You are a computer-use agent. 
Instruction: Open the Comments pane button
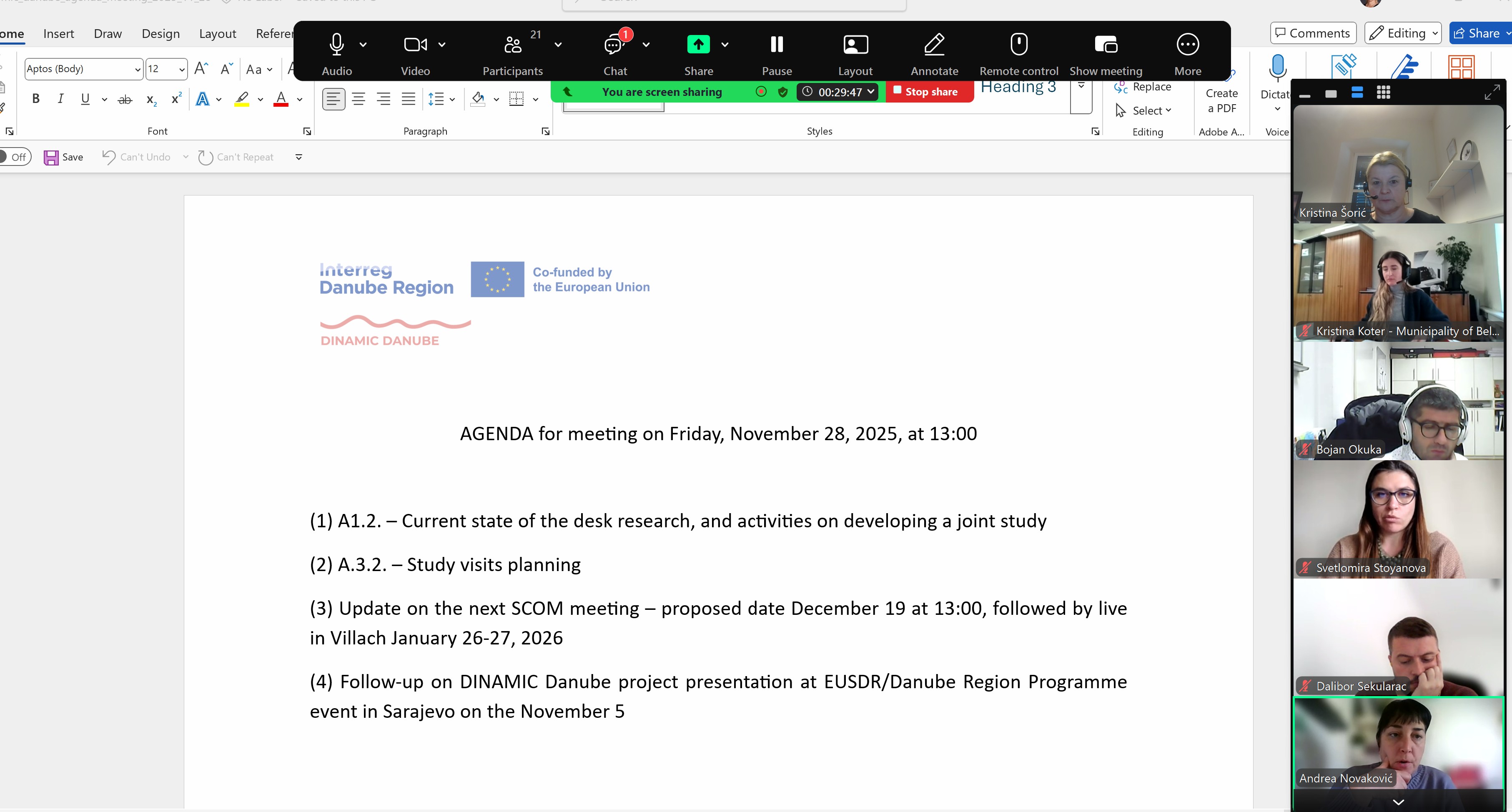tap(1312, 33)
